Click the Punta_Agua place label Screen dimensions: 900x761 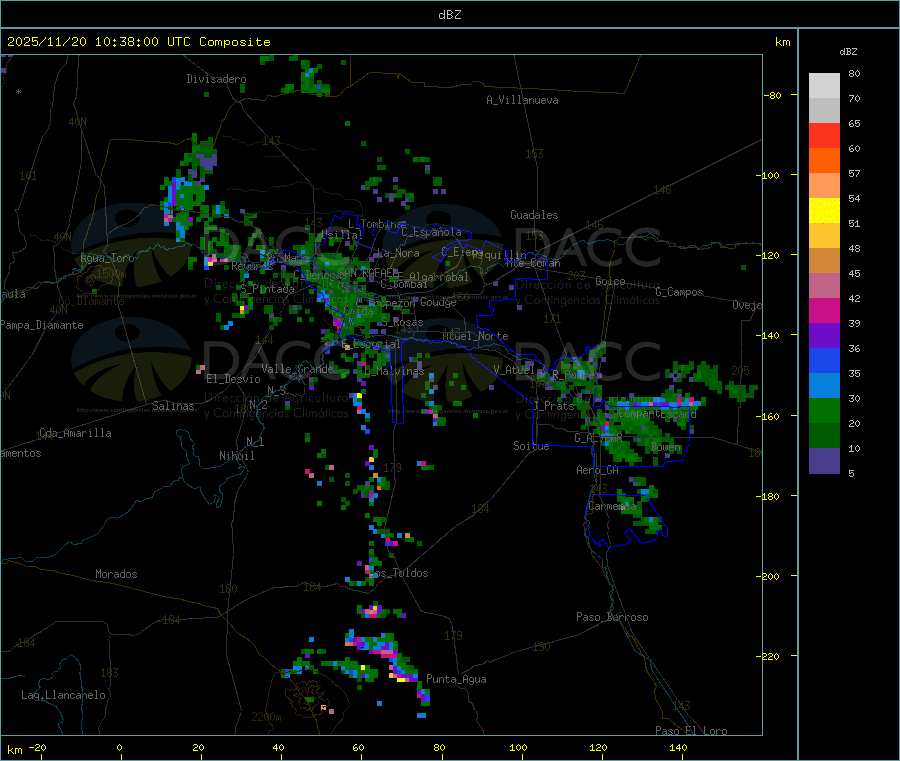(456, 679)
